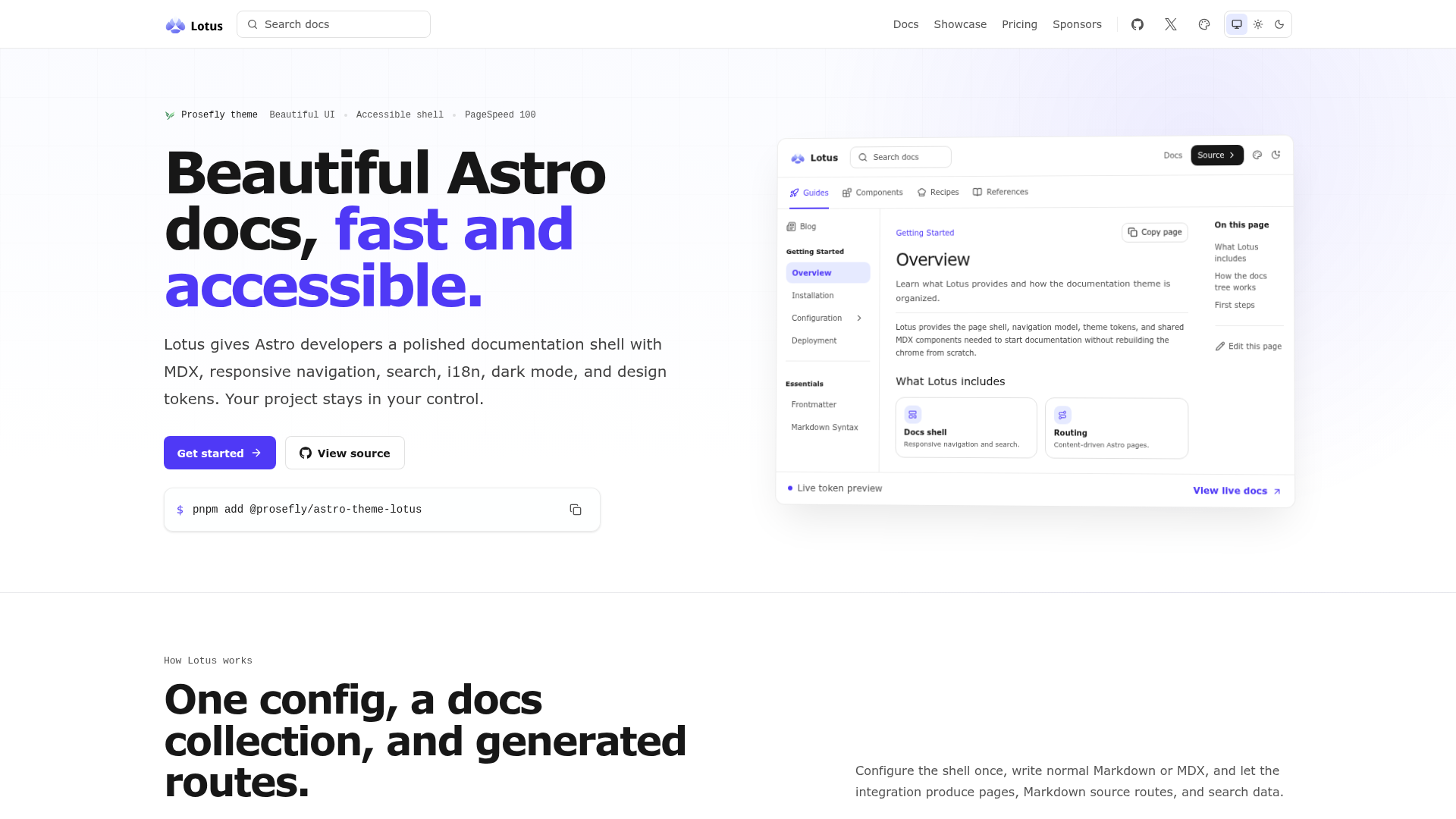Screen dimensions: 1456x819
Task: Open Showcase in top navigation
Action: pos(960,24)
